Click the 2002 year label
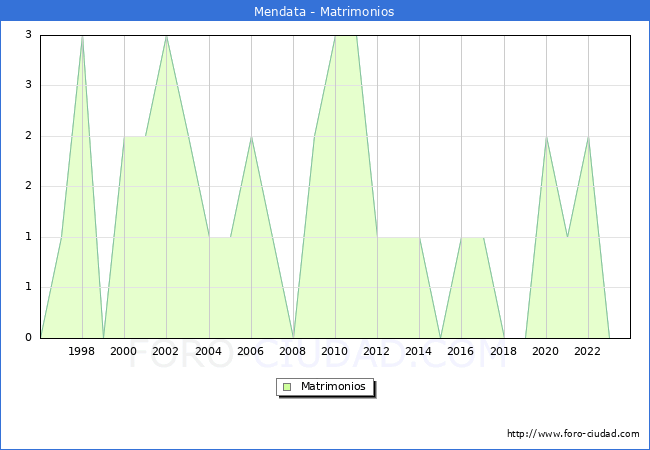The height and width of the screenshot is (450, 650). pos(166,351)
